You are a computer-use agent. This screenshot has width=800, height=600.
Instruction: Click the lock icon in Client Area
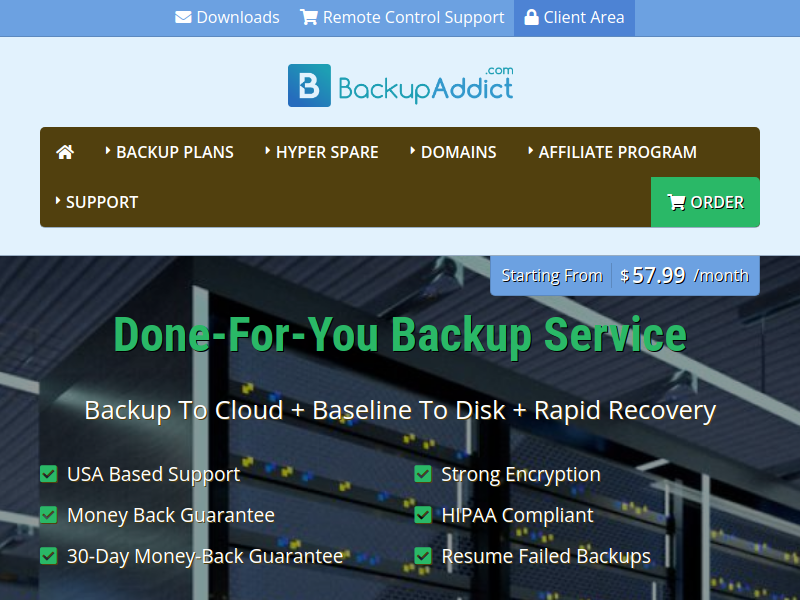(x=531, y=17)
